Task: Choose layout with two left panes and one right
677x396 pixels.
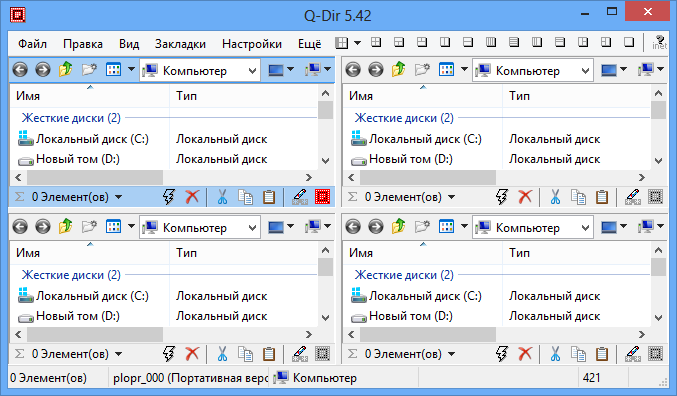Action: click(x=606, y=42)
